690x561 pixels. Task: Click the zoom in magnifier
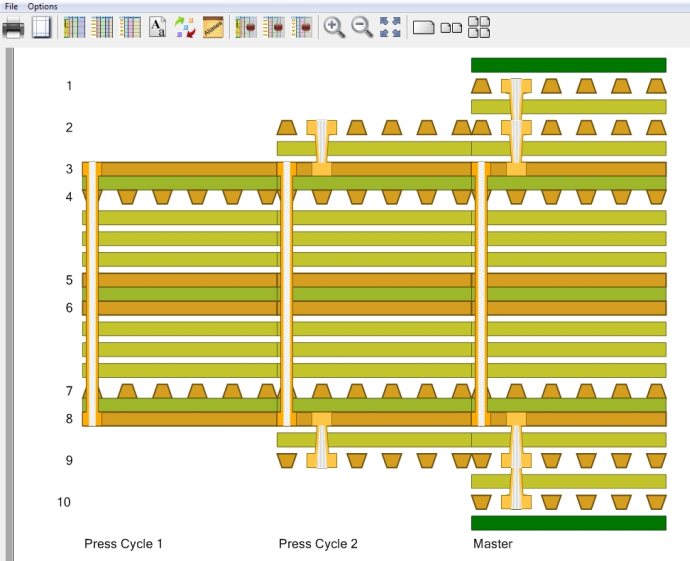(334, 28)
